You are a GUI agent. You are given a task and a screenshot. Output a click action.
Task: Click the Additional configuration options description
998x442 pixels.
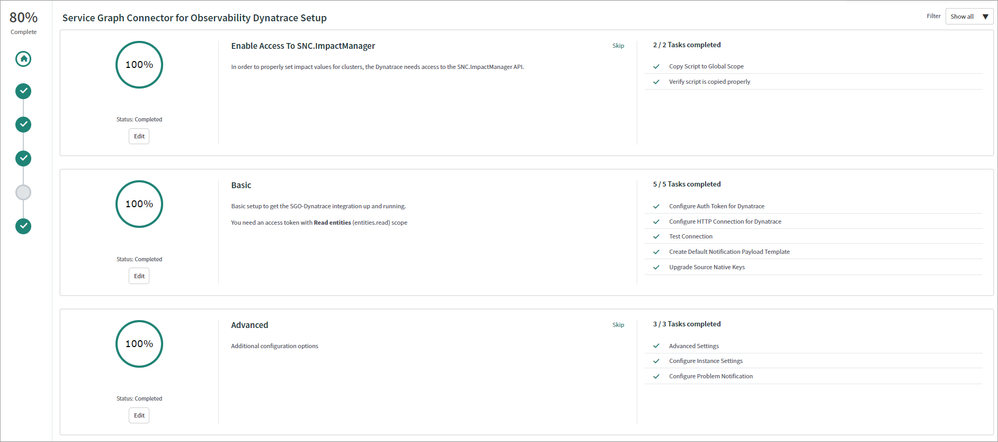274,346
